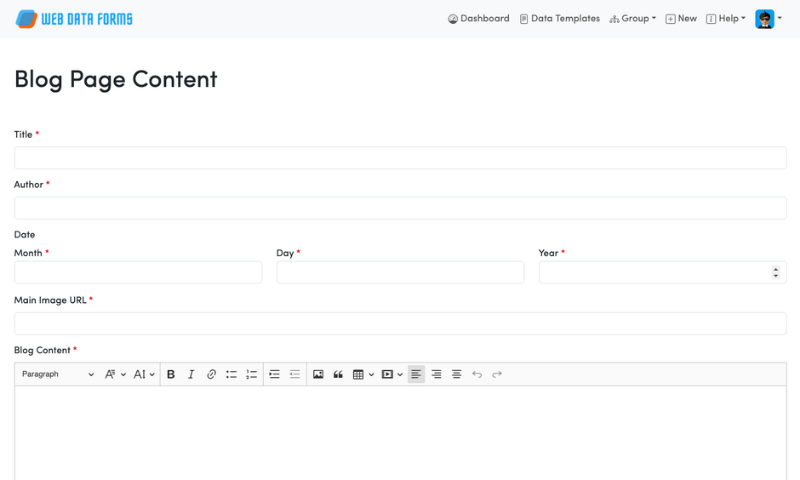The image size is (800, 480).
Task: Create a bulleted list
Action: [x=231, y=374]
